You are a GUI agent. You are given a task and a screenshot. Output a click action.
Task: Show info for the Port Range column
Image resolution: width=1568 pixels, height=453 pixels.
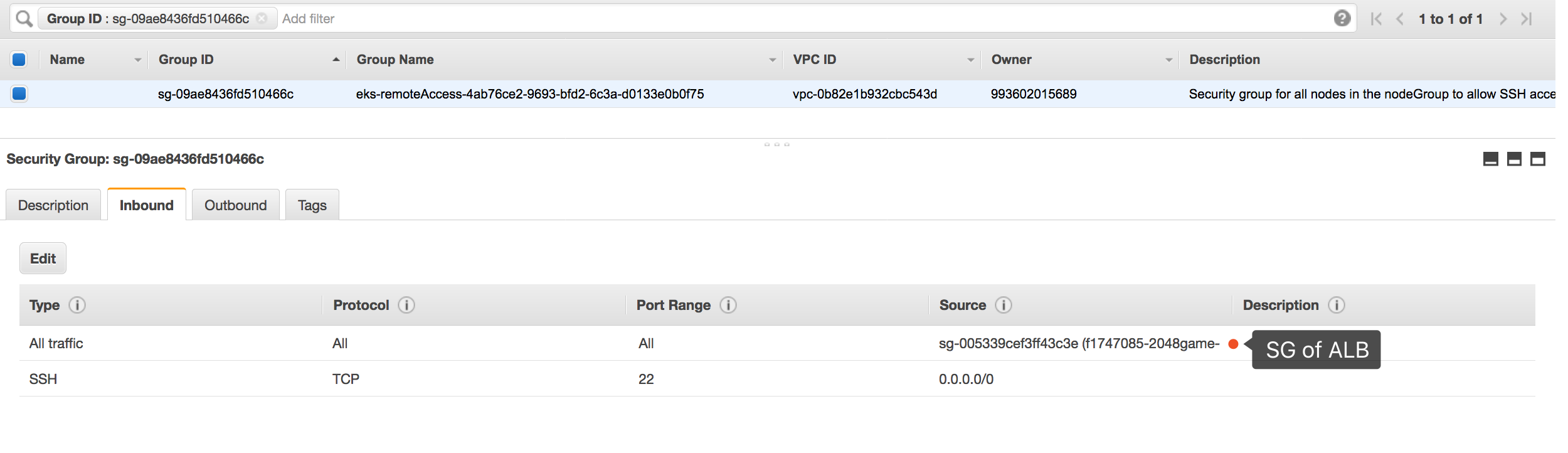[728, 306]
